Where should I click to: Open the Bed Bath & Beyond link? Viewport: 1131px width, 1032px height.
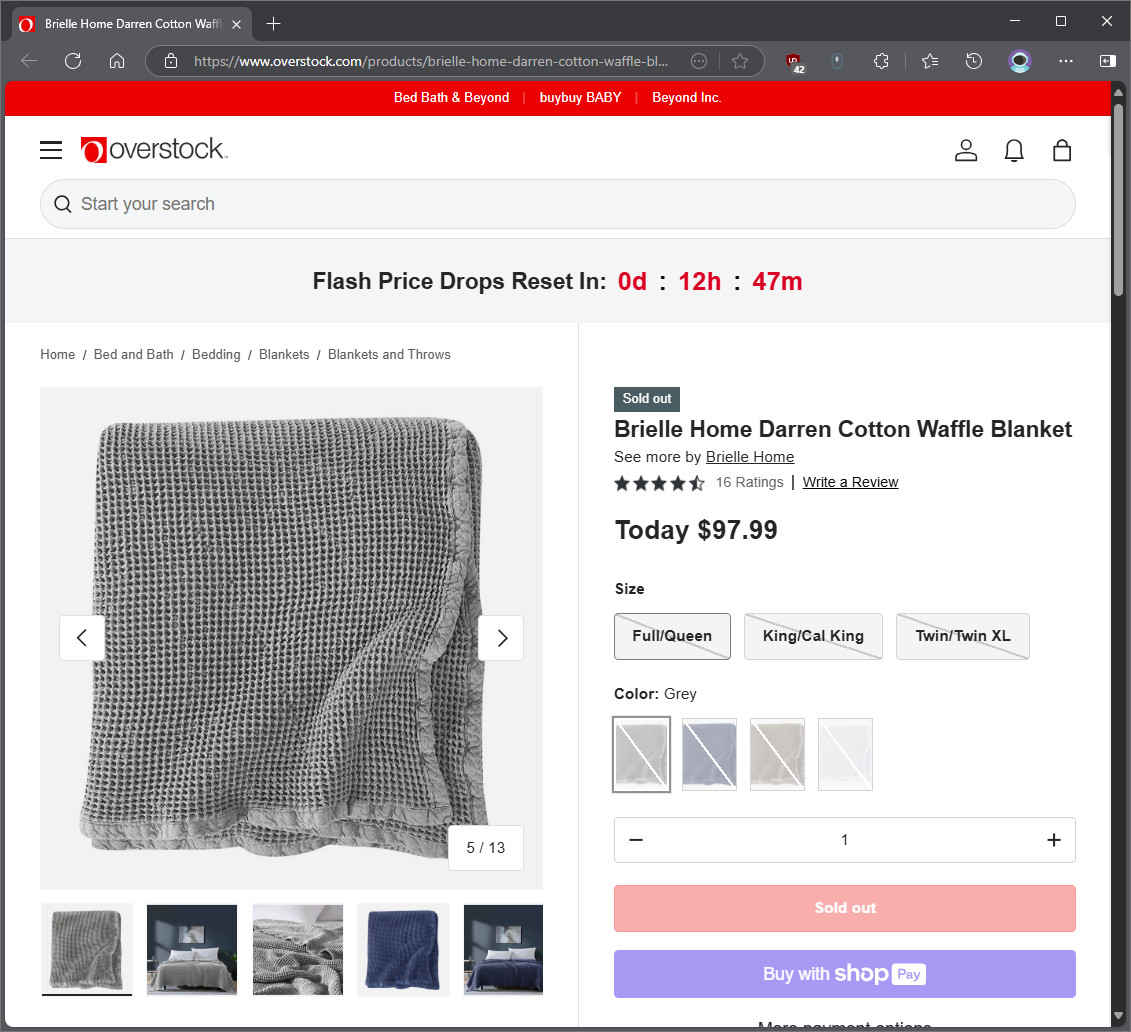coord(452,97)
